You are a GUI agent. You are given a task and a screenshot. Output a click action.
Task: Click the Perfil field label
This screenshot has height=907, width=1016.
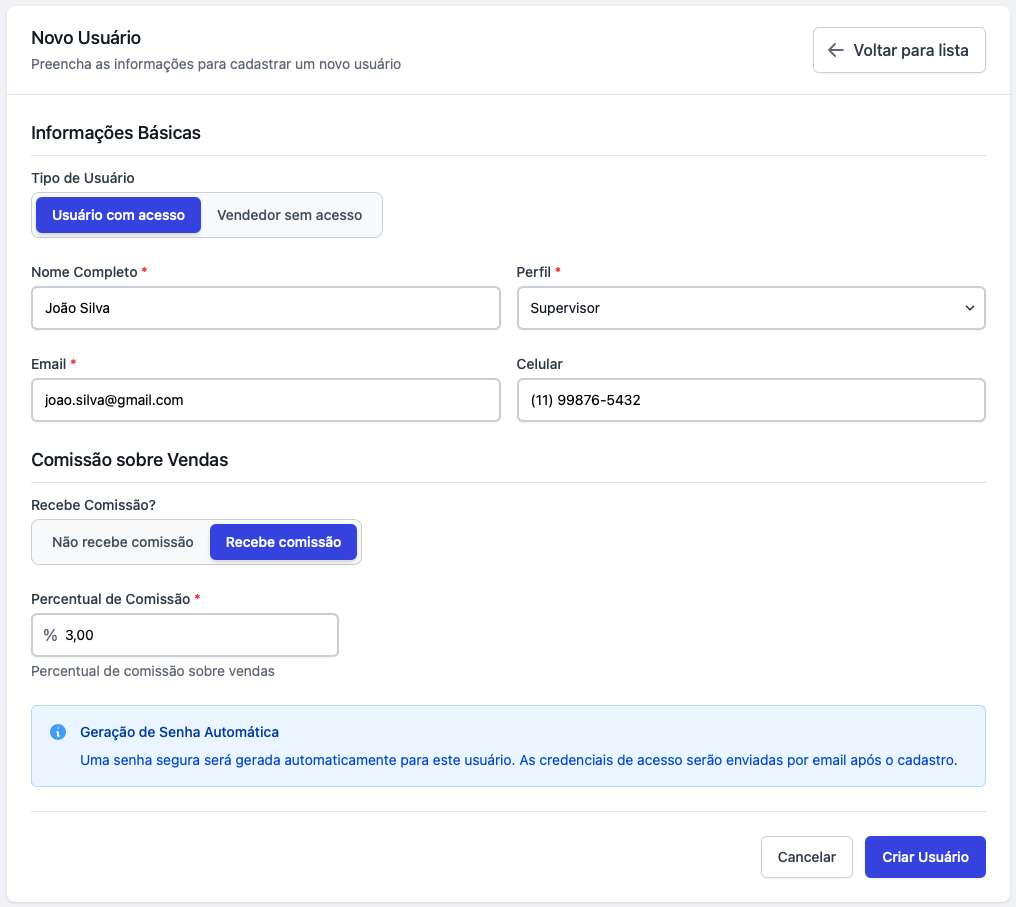[533, 272]
